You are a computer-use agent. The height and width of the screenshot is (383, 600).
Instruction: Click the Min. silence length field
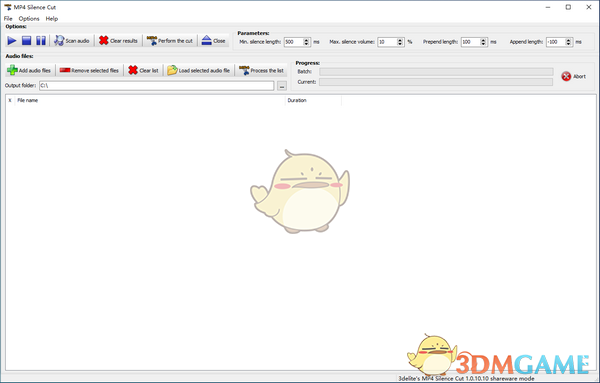(x=293, y=42)
